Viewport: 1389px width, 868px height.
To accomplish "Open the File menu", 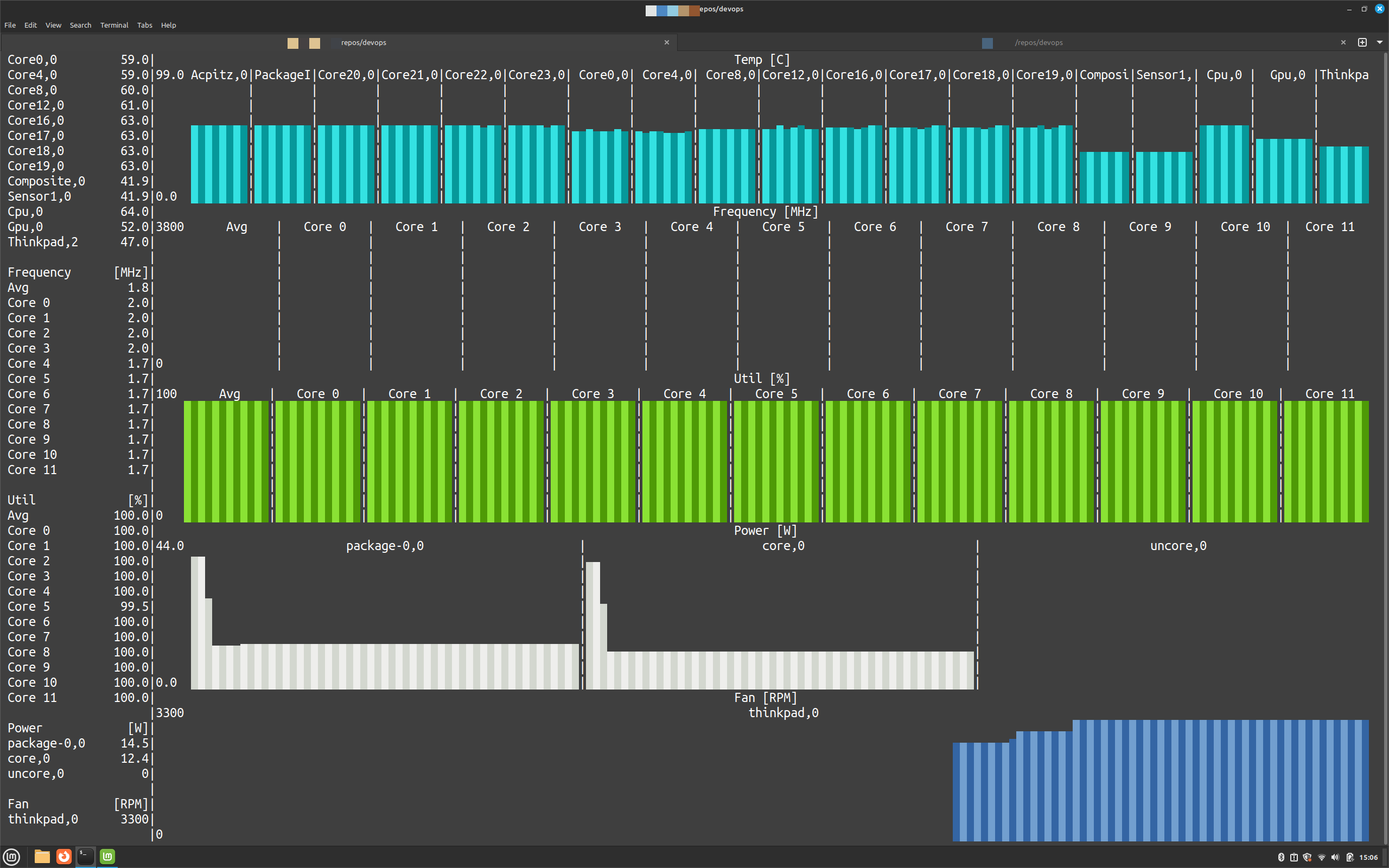I will click(10, 25).
